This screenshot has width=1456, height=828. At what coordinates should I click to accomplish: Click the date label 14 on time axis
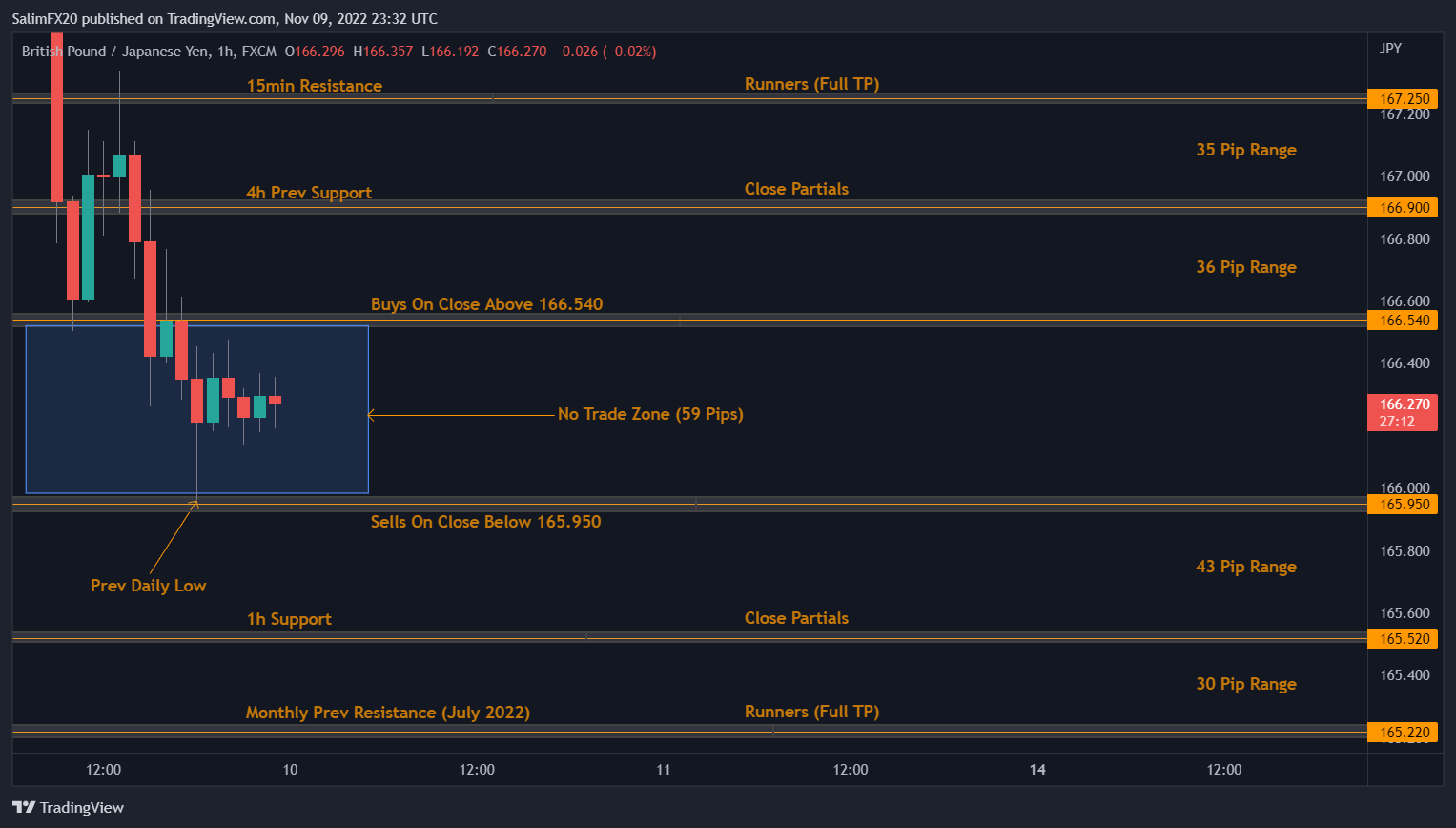pos(1037,770)
